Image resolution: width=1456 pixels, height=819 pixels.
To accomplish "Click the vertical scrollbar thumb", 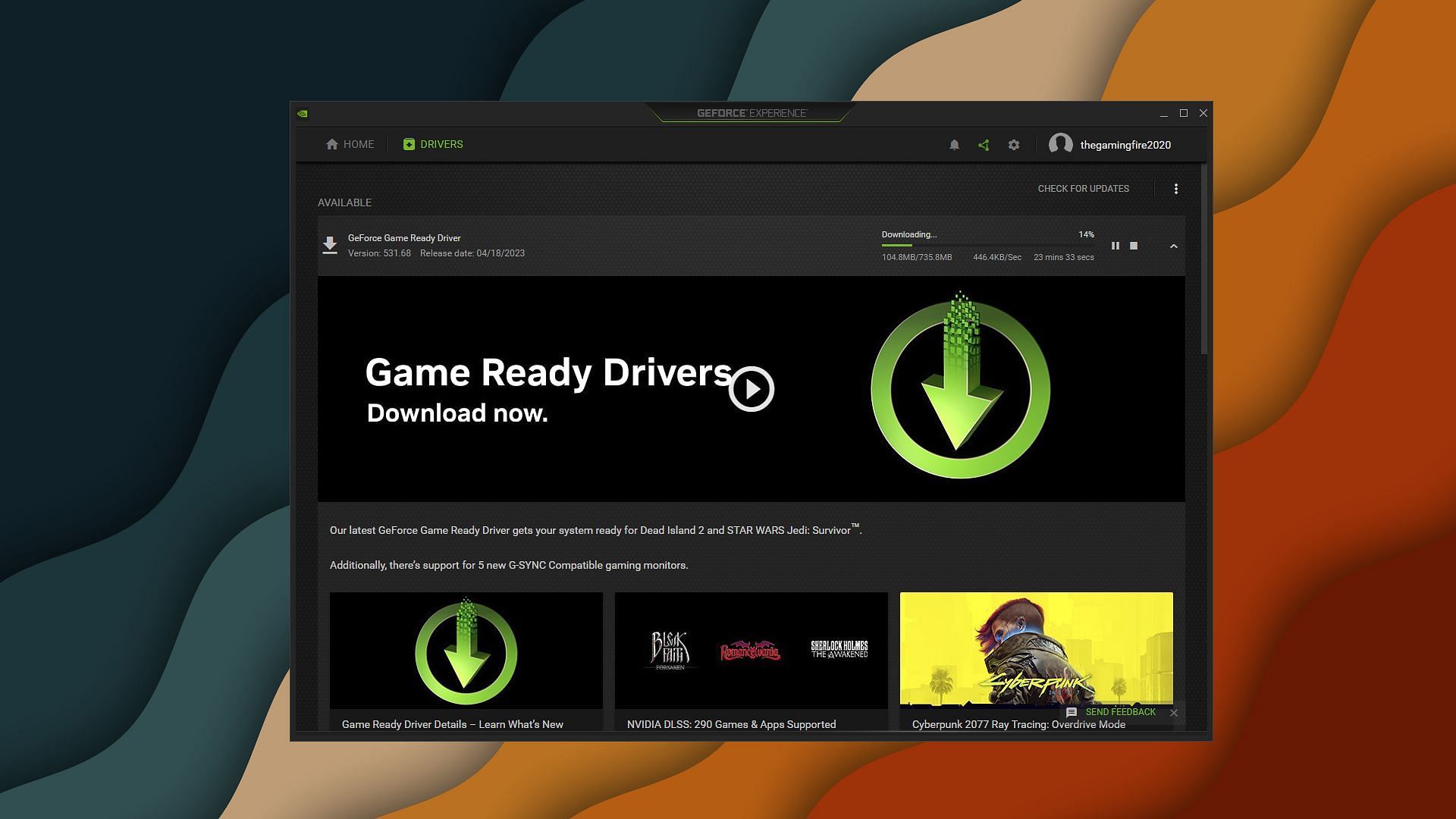I will [x=1204, y=259].
